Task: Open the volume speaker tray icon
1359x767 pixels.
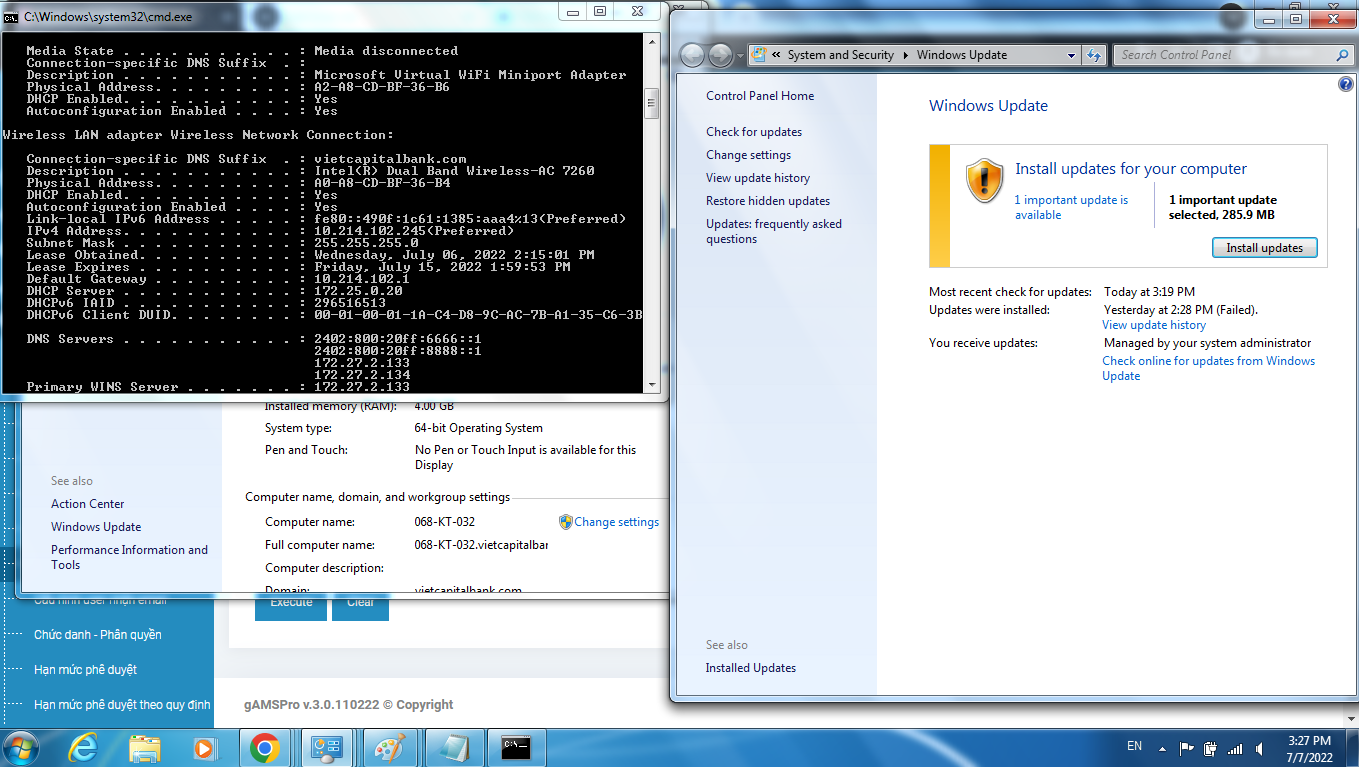Action: click(x=1259, y=747)
